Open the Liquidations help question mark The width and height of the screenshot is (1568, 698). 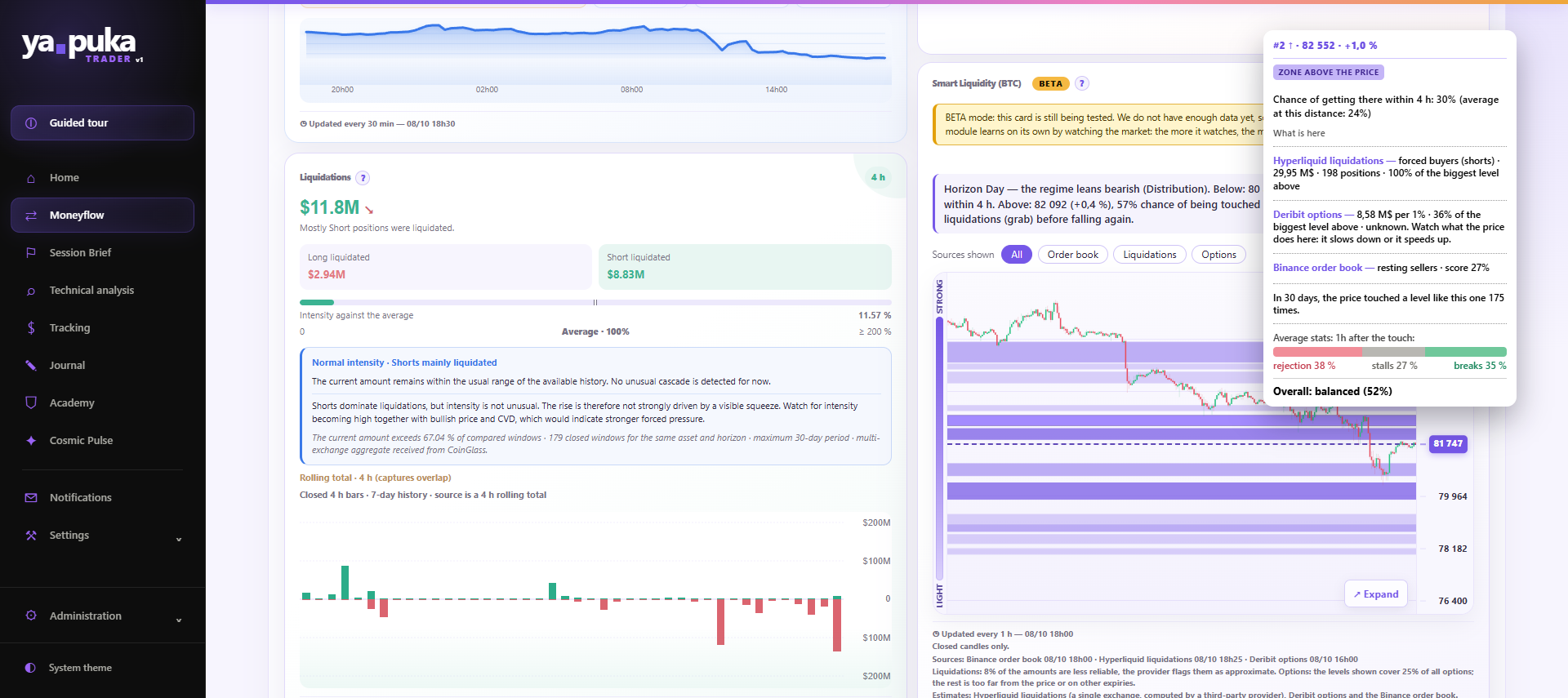tap(363, 178)
